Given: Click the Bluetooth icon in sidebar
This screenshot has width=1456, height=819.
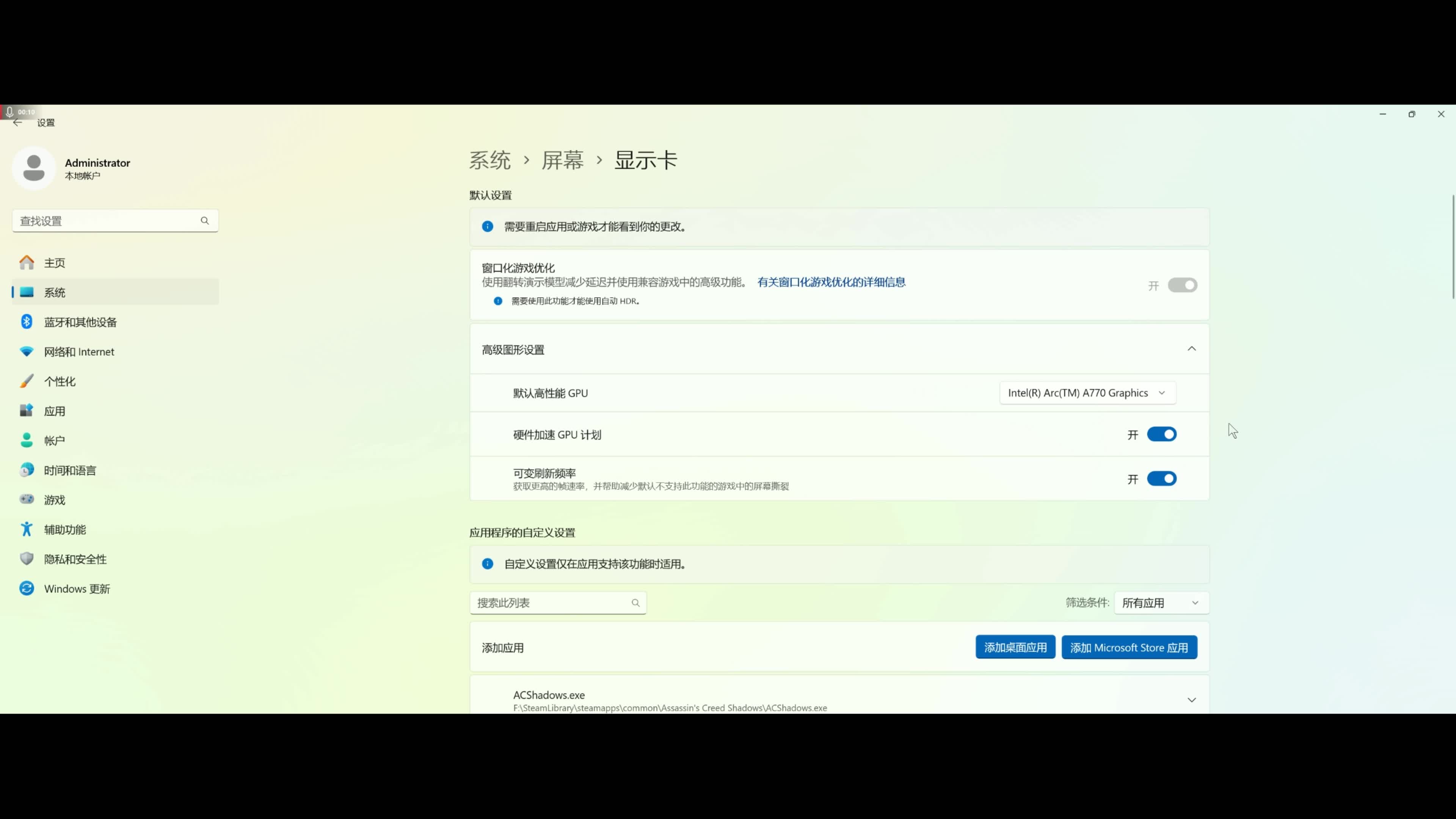Looking at the screenshot, I should tap(27, 322).
